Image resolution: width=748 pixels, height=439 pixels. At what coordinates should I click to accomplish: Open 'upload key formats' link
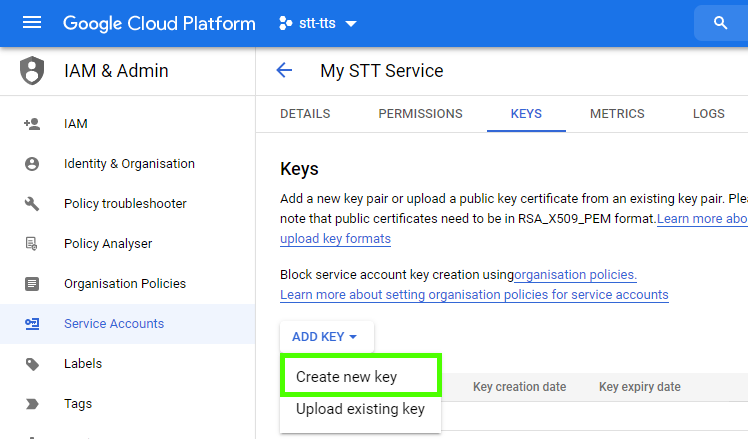(335, 239)
